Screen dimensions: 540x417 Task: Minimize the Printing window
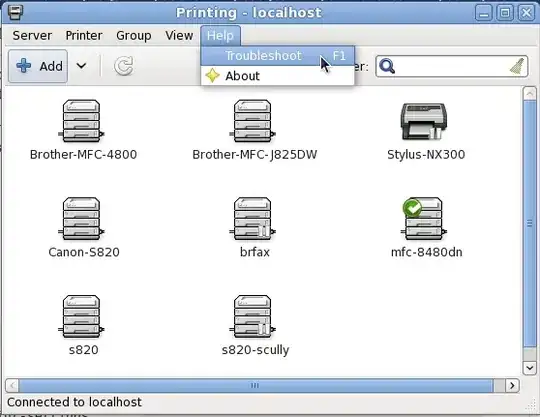click(484, 13)
